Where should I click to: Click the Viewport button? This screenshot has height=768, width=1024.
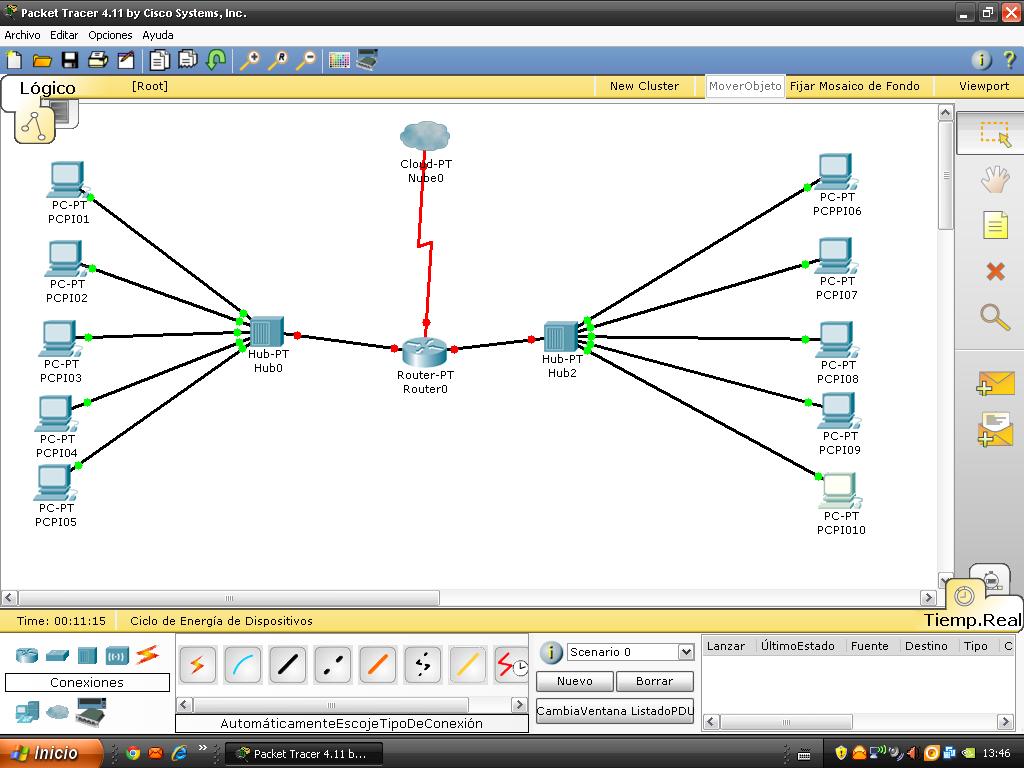point(984,86)
